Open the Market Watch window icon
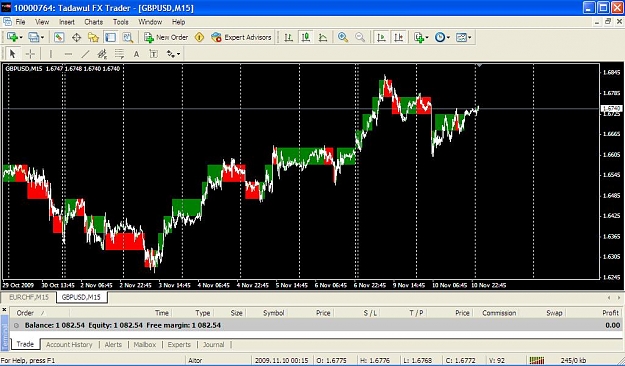The width and height of the screenshot is (625, 366). [59, 37]
